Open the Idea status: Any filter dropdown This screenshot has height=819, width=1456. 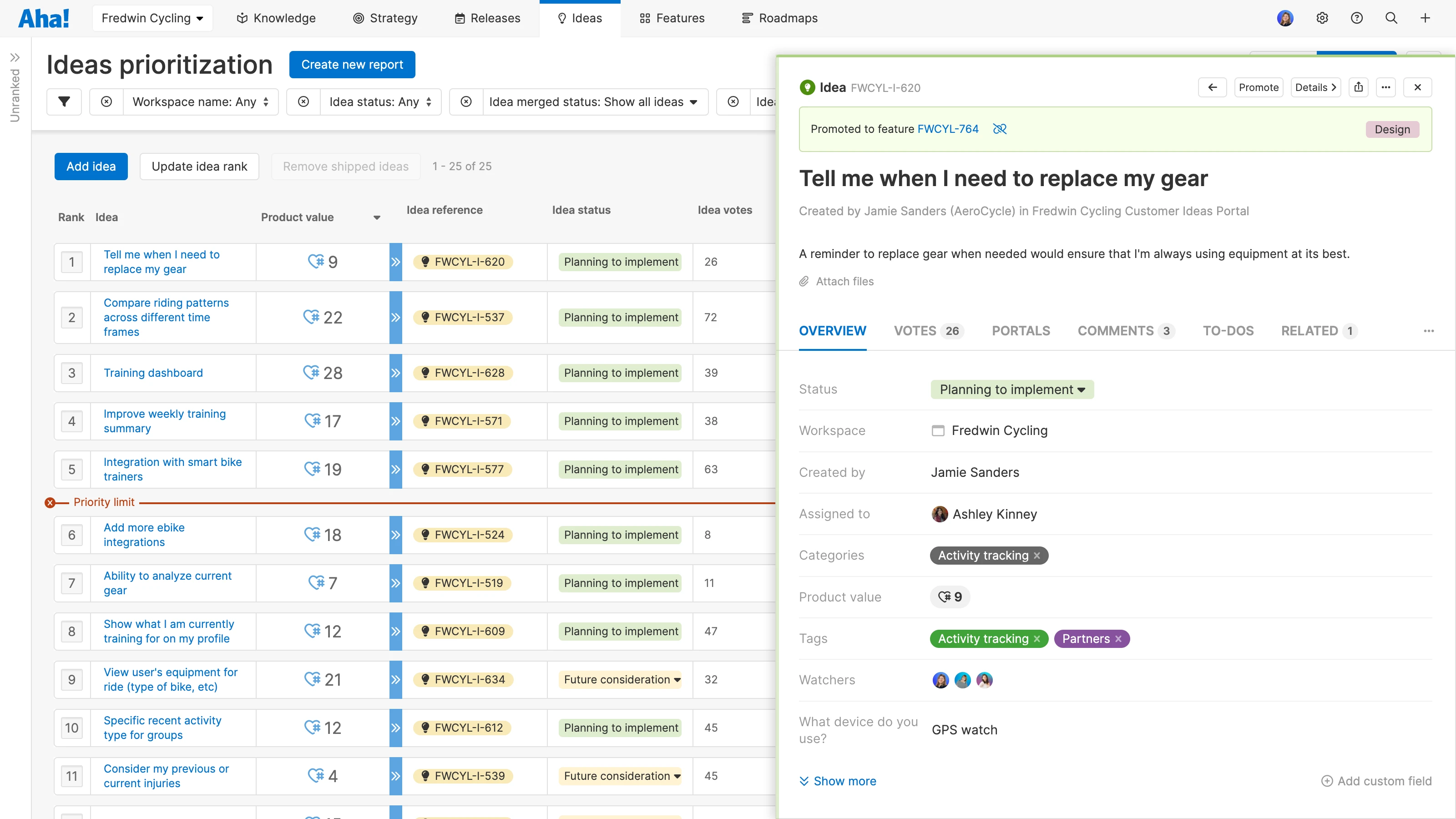click(380, 102)
